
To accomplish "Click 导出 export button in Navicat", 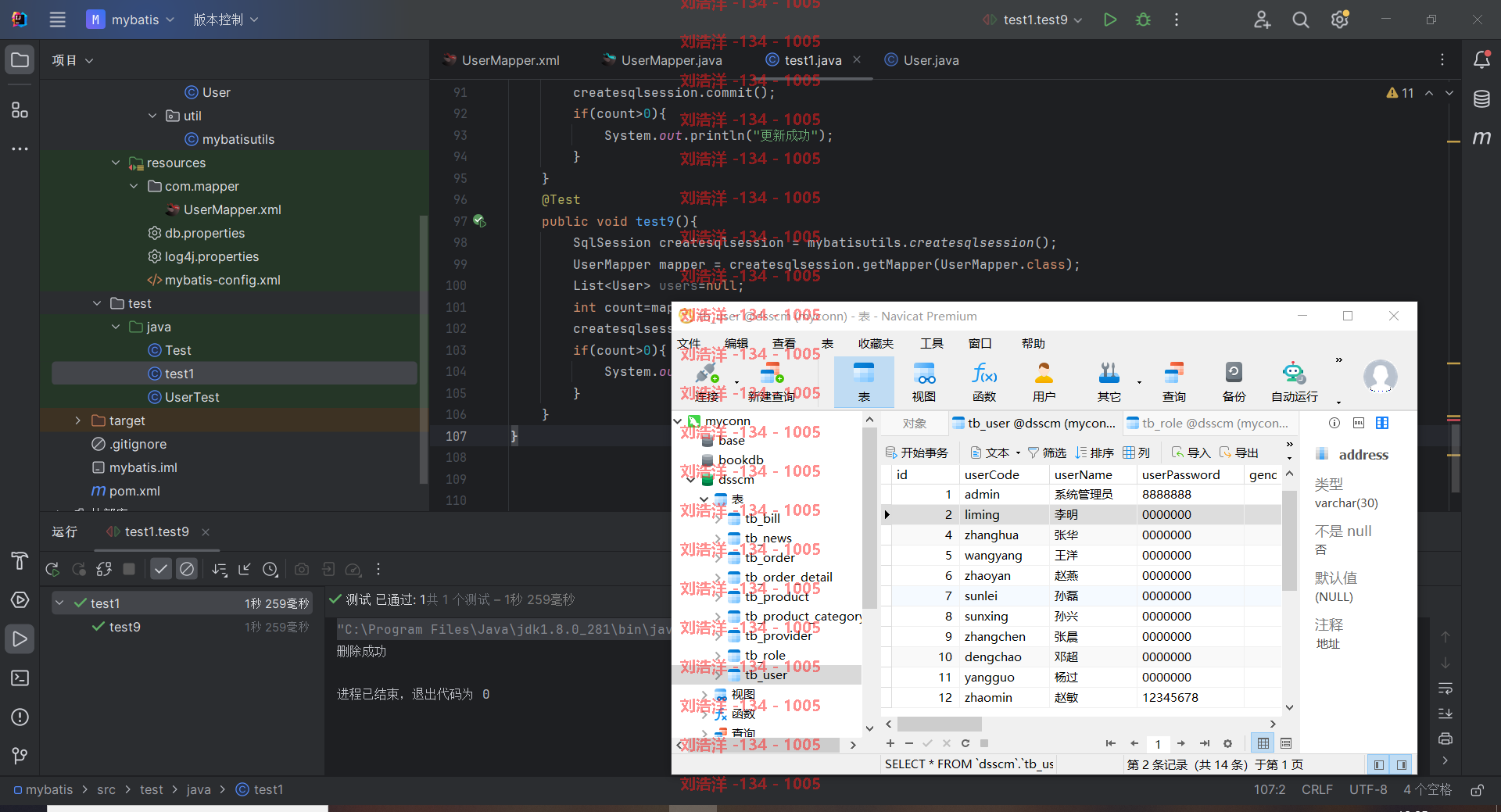I will point(1239,453).
